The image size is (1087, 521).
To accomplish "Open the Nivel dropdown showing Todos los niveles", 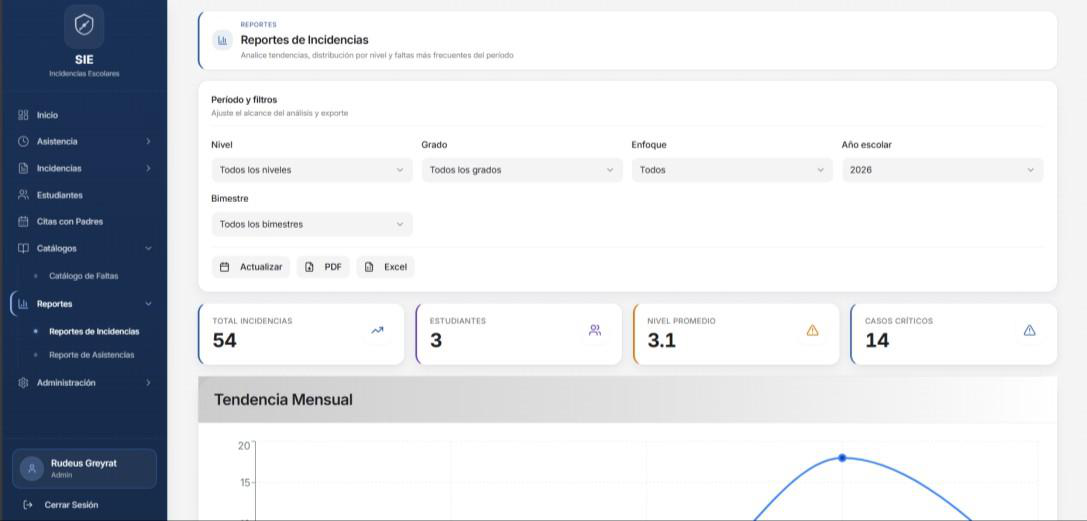I will click(312, 170).
